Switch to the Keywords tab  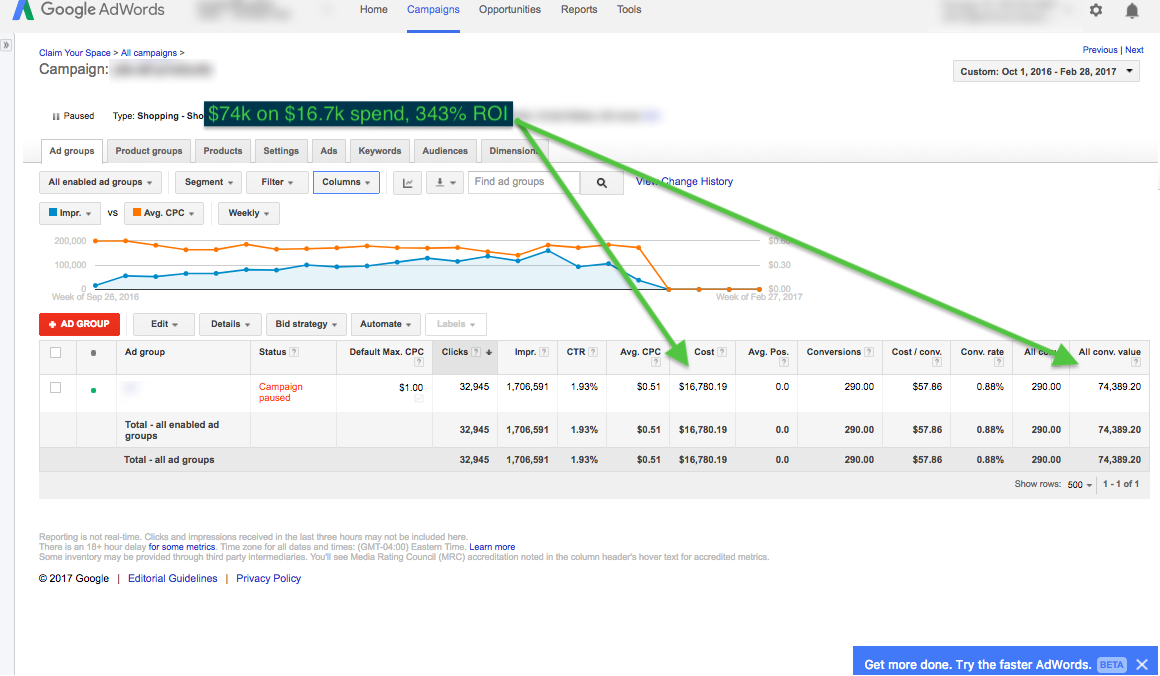click(380, 151)
